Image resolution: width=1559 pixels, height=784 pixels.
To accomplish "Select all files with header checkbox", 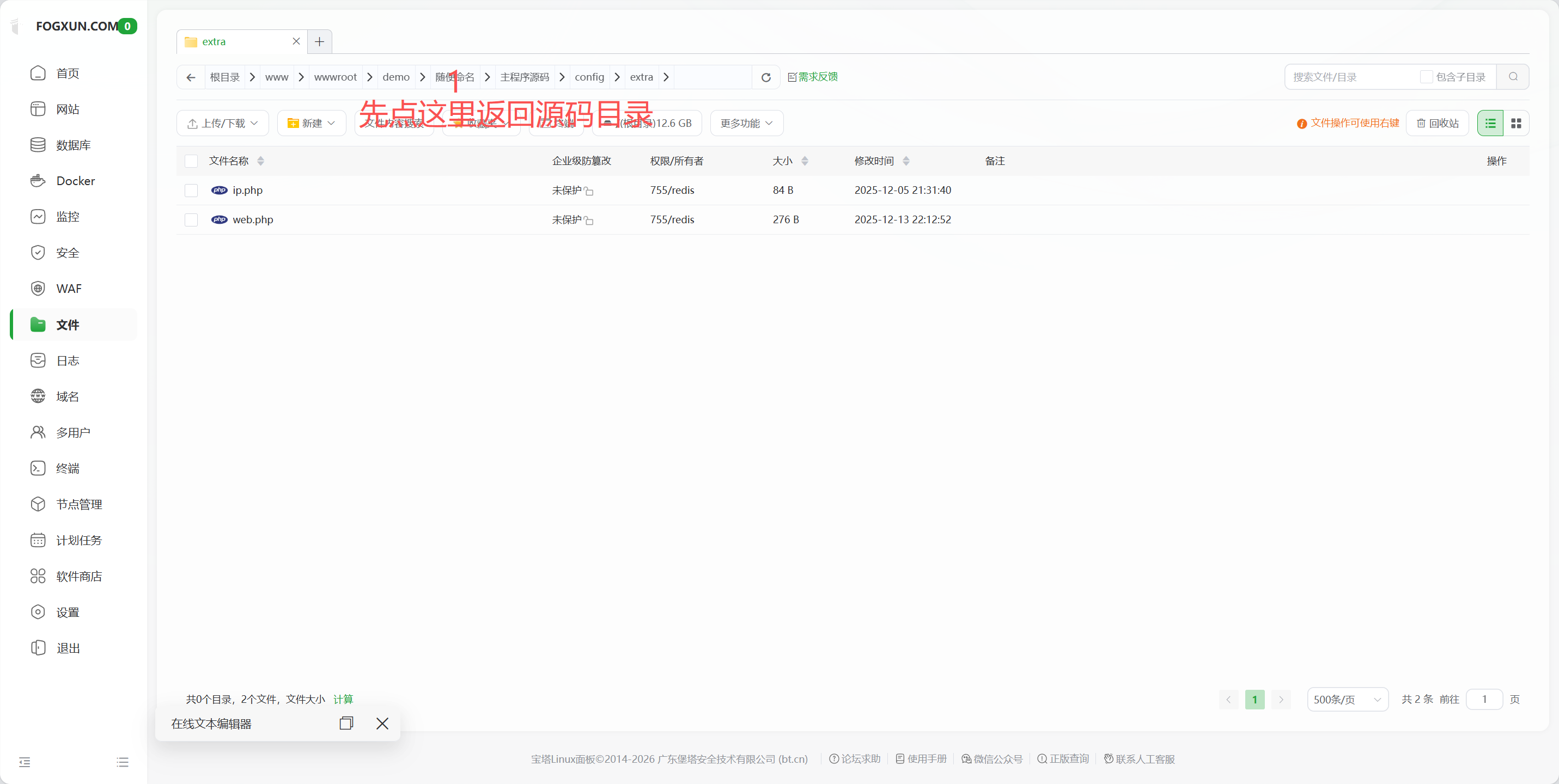I will pyautogui.click(x=191, y=160).
